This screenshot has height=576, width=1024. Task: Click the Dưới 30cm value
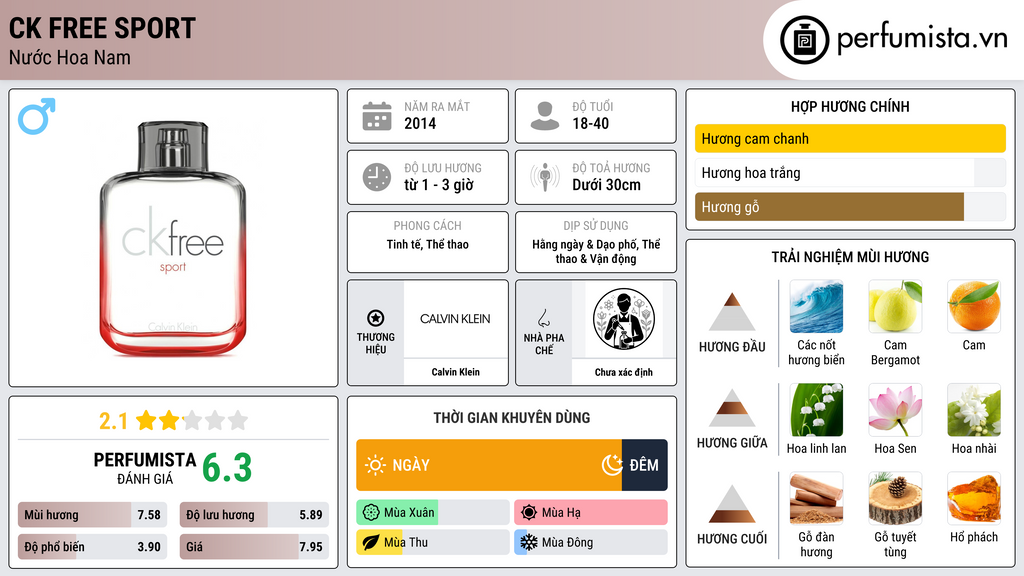click(x=607, y=185)
